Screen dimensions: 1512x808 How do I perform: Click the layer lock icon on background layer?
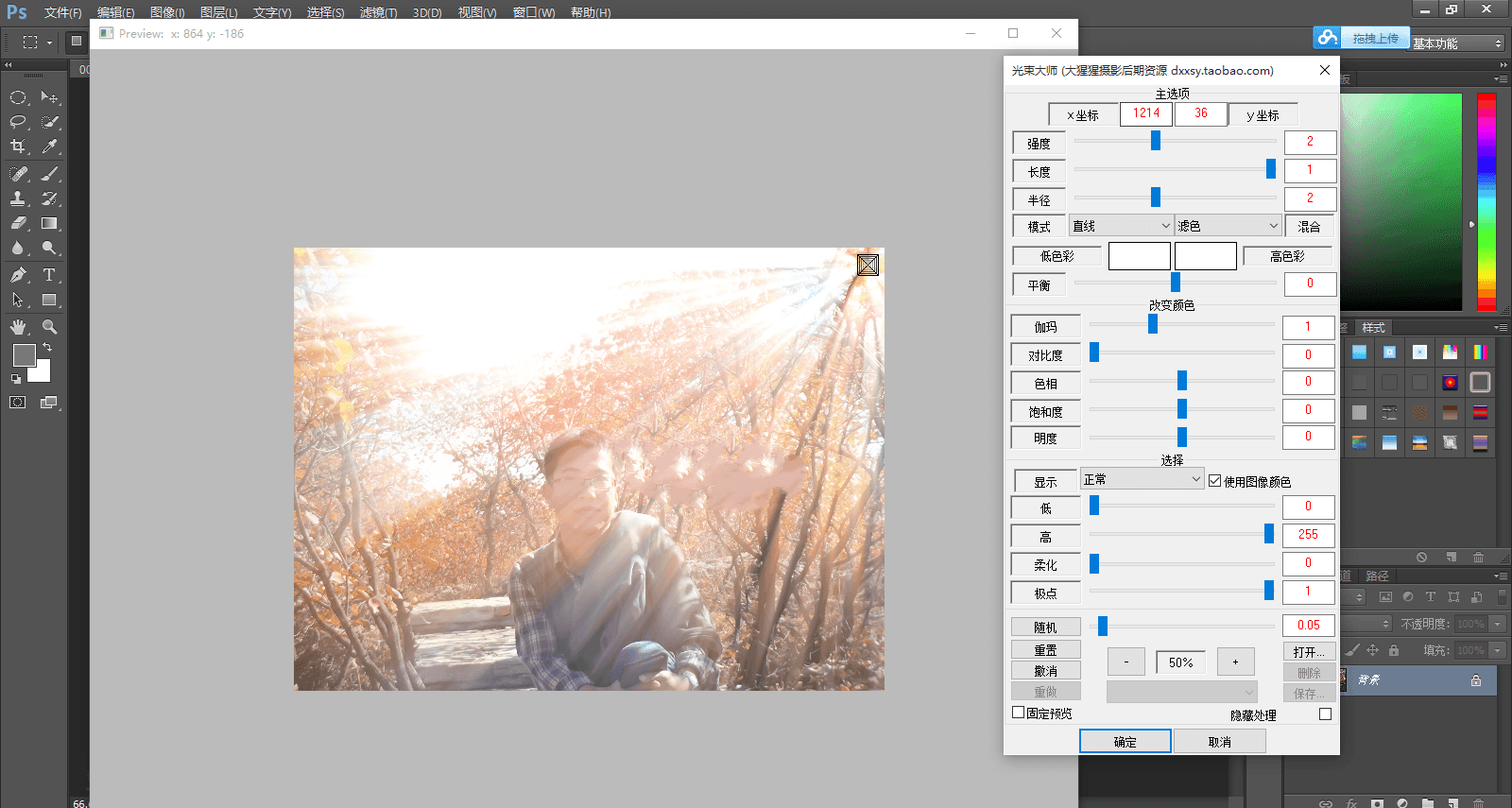pos(1476,680)
